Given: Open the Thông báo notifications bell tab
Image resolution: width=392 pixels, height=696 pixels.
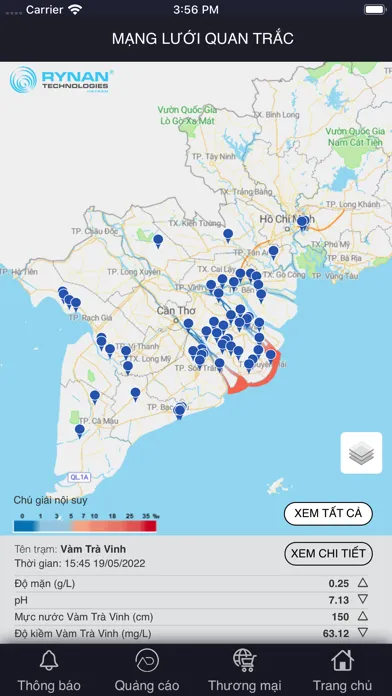Looking at the screenshot, I should point(49,670).
